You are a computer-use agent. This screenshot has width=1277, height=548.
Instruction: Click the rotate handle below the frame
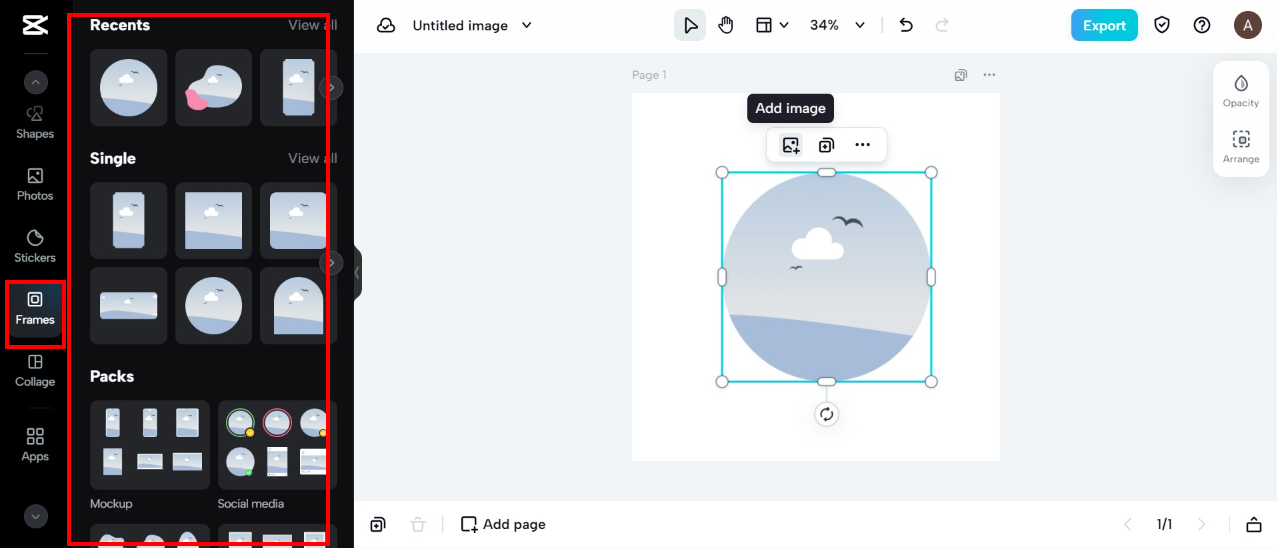point(826,414)
